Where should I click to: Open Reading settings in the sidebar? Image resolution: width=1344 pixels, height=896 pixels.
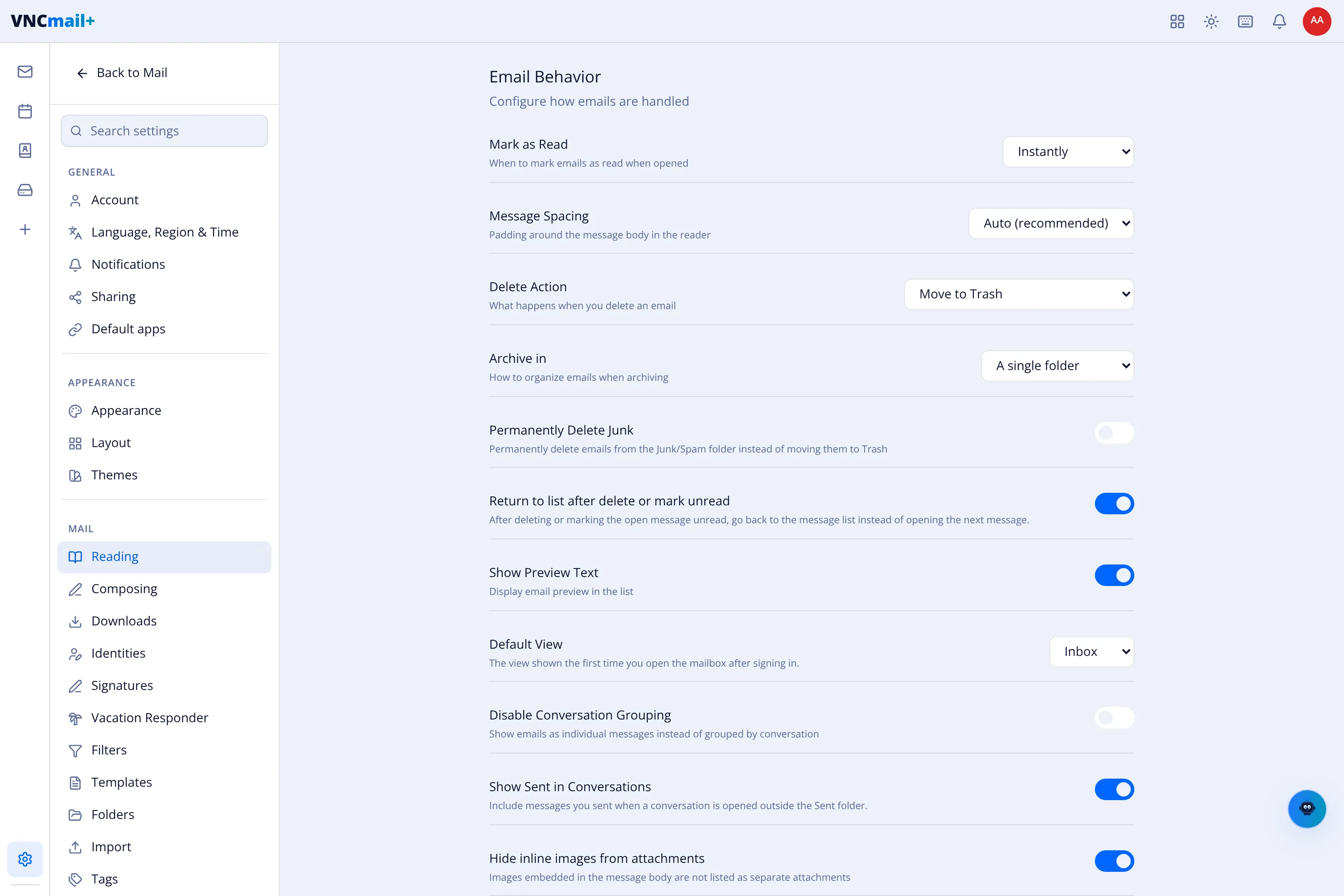tap(164, 556)
